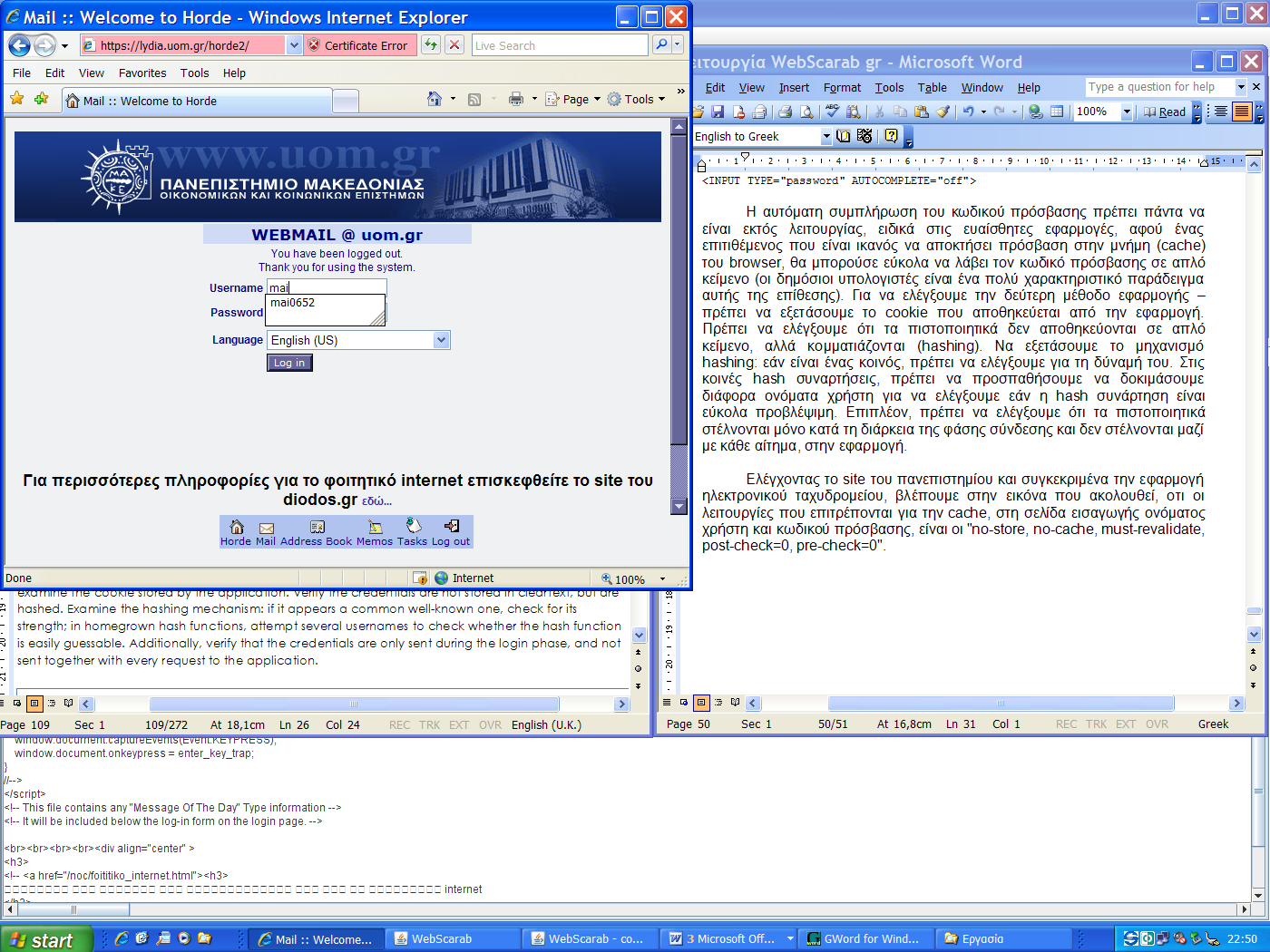Switch to Print Layout view in right Word window
1270x952 pixels.
(x=701, y=703)
